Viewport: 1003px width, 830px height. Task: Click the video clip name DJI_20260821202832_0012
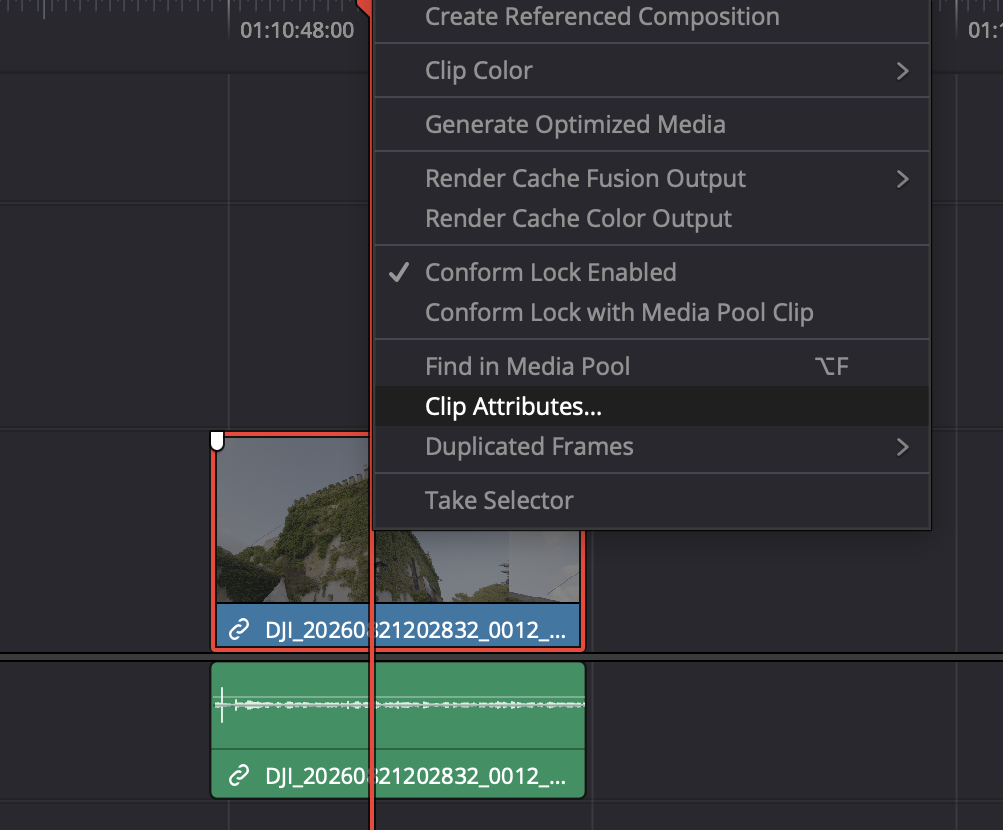(x=415, y=630)
